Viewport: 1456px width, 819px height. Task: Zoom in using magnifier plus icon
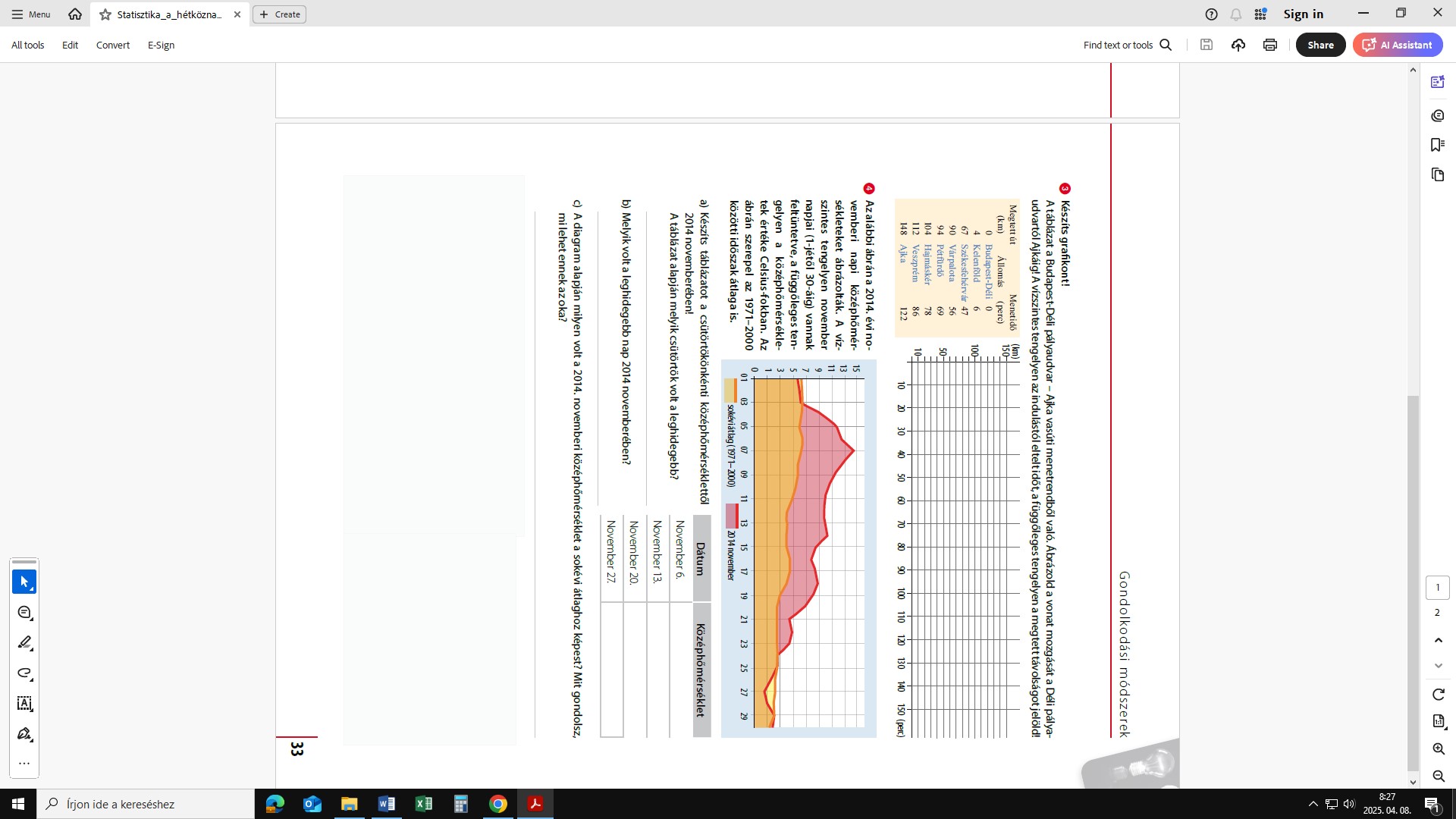(x=1438, y=749)
